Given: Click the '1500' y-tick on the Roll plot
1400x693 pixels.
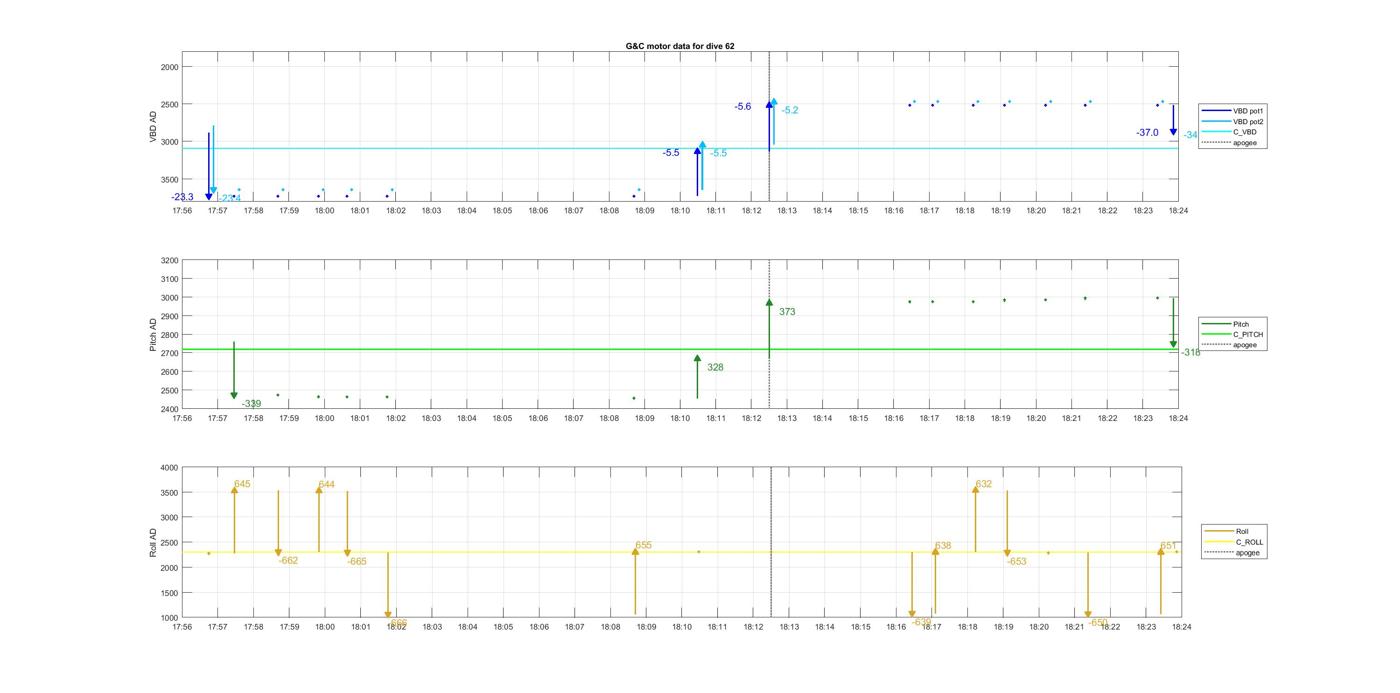Looking at the screenshot, I should click(x=169, y=593).
